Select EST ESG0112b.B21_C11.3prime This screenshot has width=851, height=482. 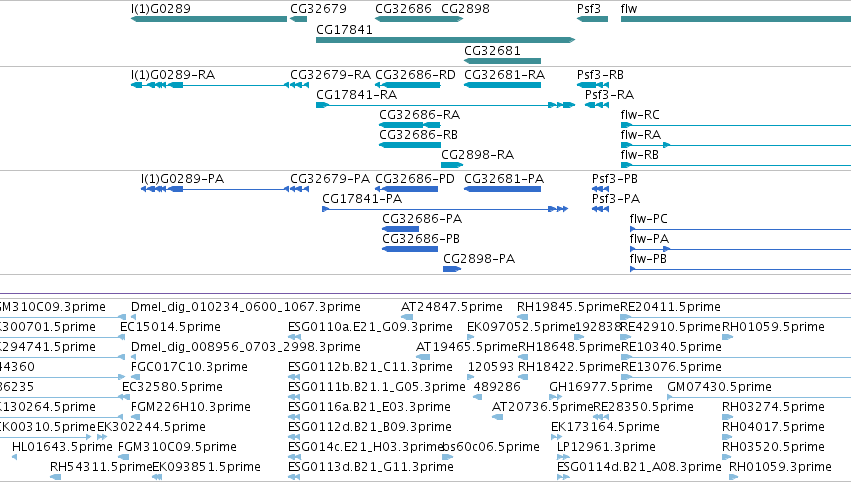tap(370, 367)
